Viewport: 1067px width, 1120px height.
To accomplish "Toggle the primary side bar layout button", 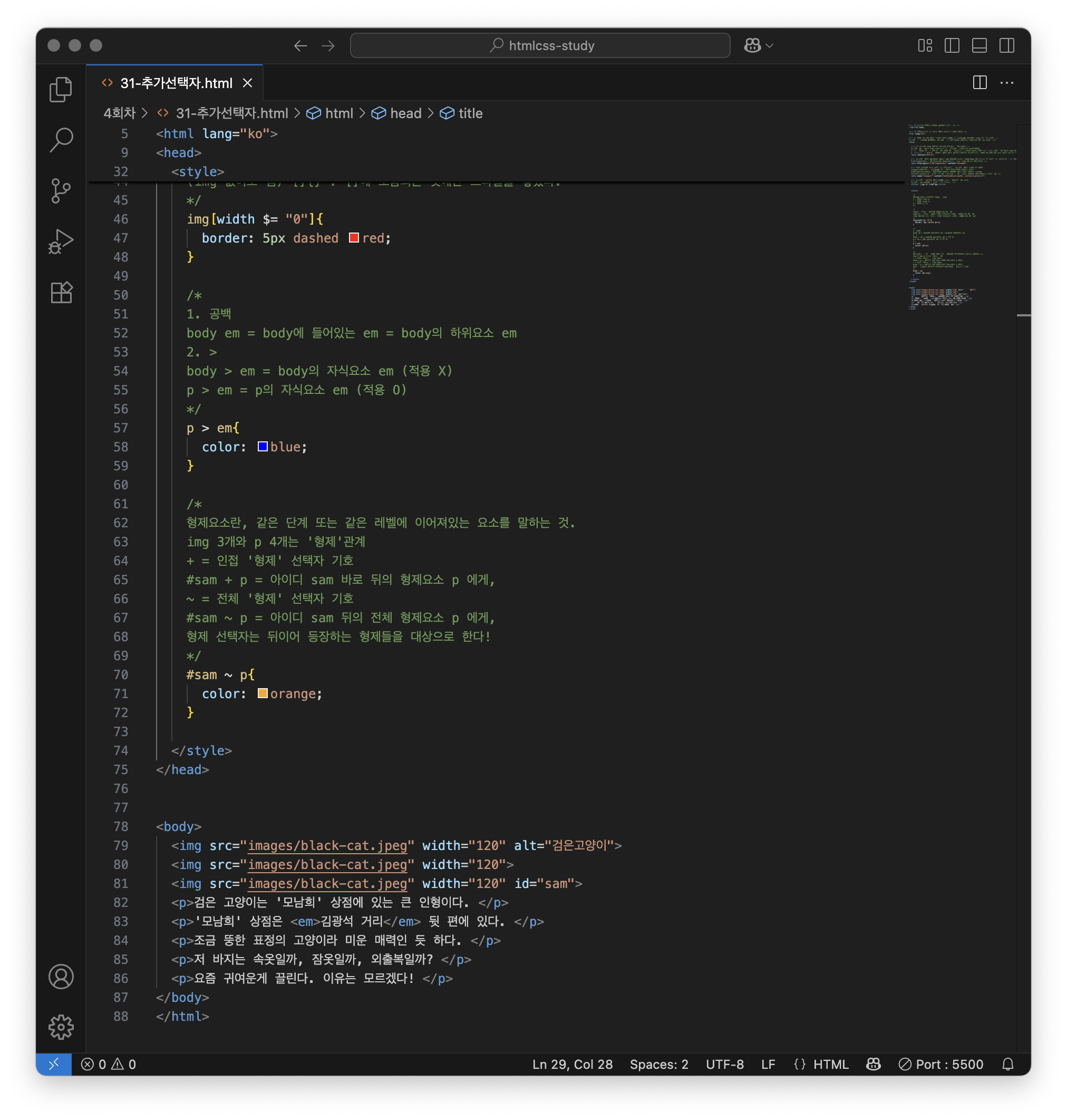I will coord(952,45).
